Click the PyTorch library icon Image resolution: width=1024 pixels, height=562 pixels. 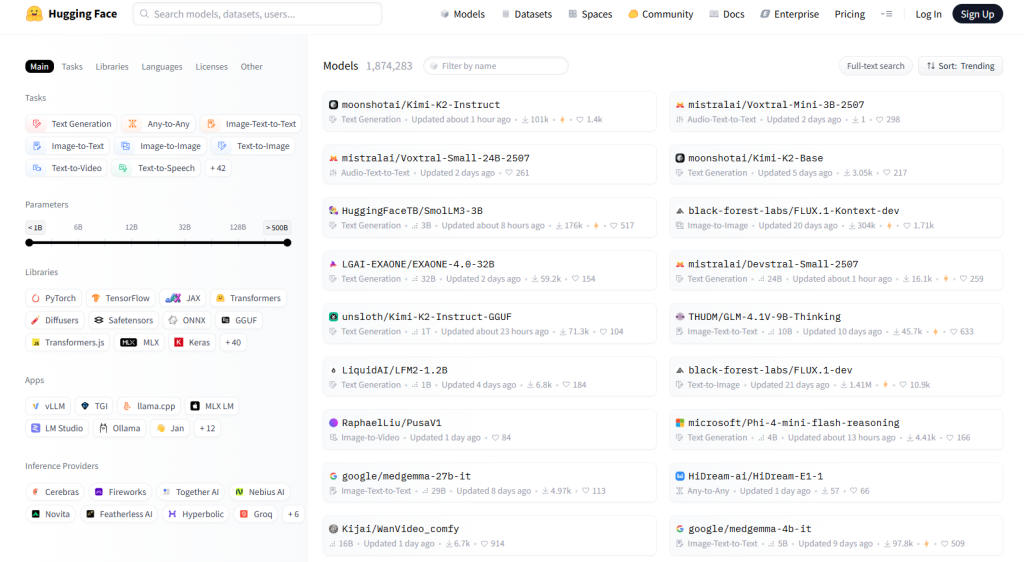pos(36,298)
